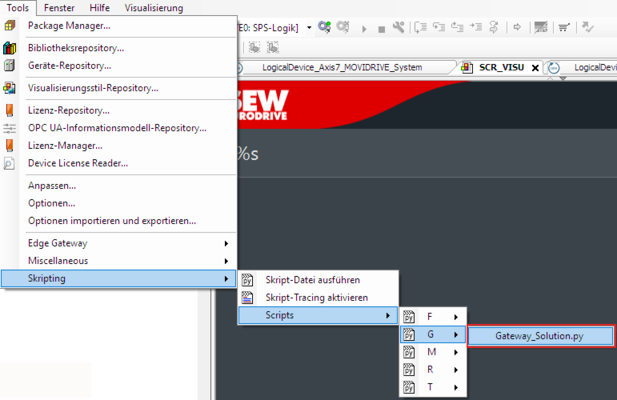Click the Skript-Tracing aktivieren icon
The image size is (617, 400).
click(x=247, y=298)
